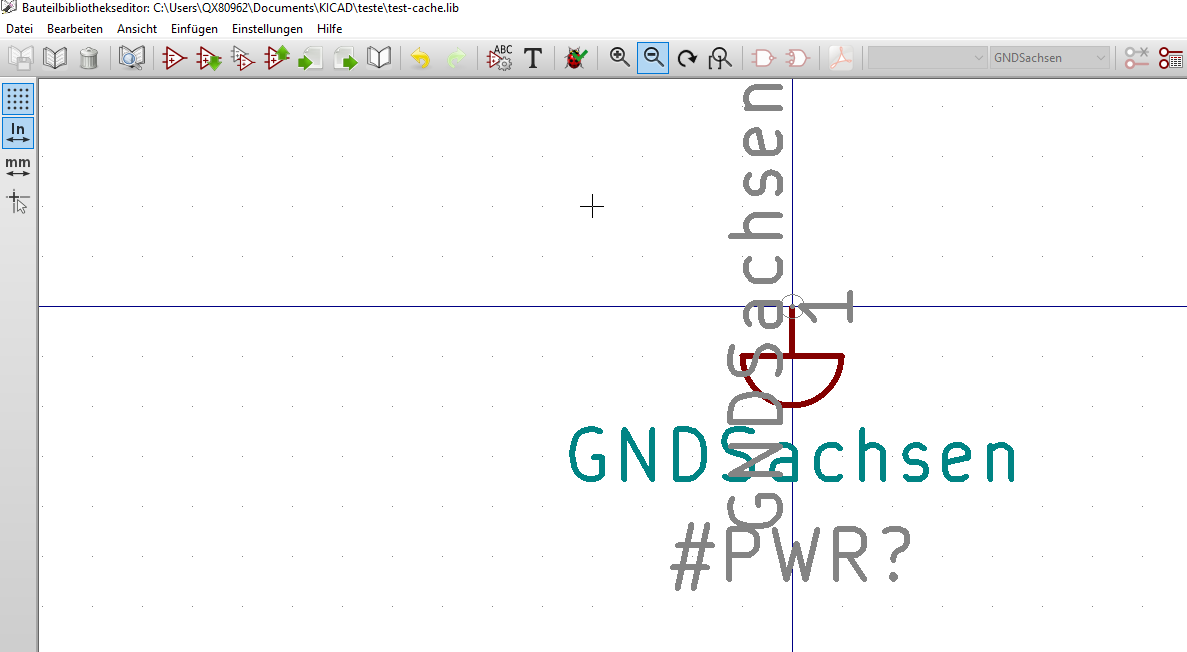Select the teal GNDSachsen value field

click(792, 455)
